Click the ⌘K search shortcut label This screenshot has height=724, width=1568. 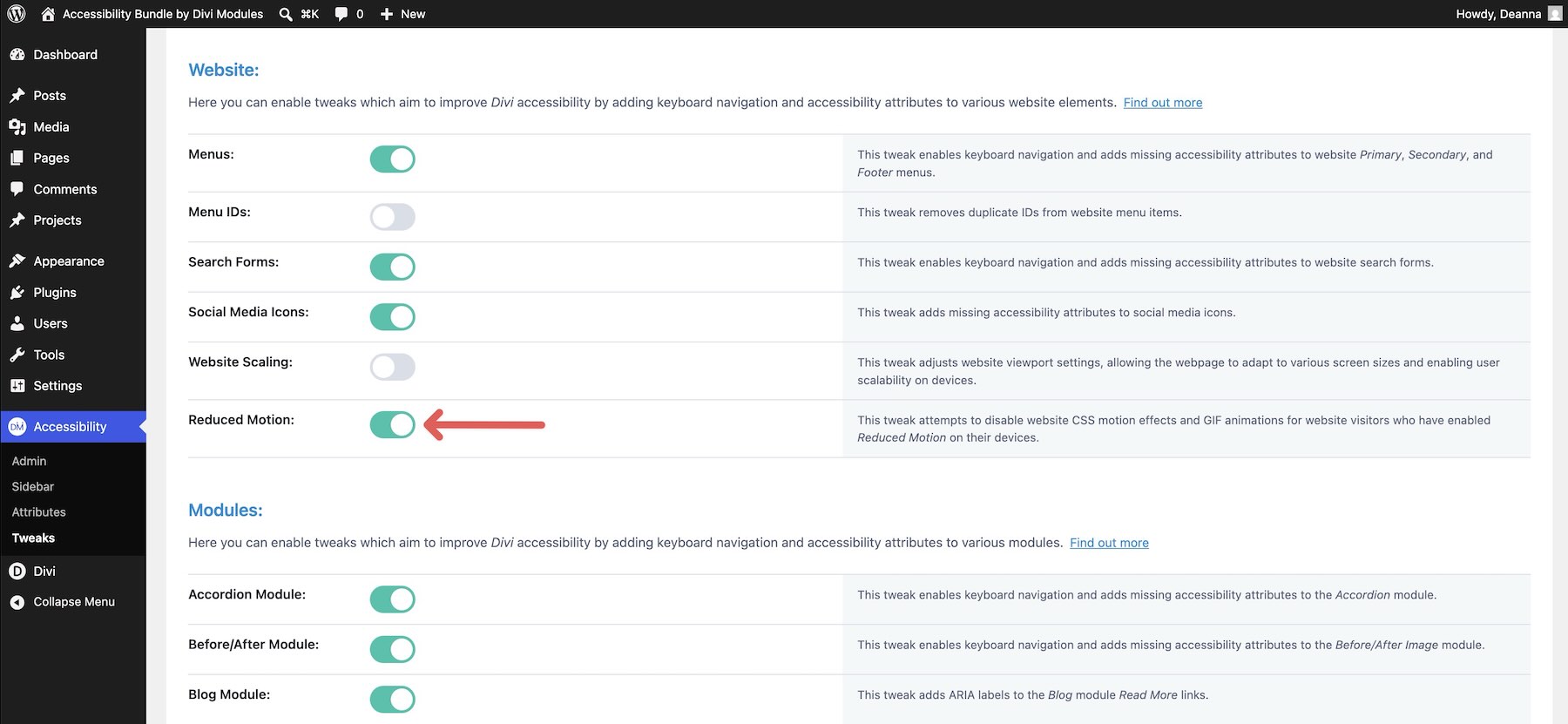click(310, 14)
